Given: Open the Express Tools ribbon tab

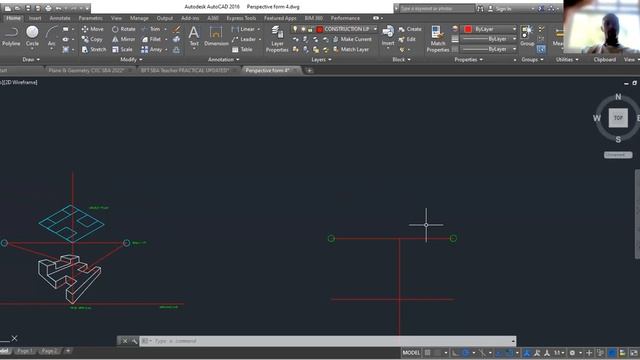Looking at the screenshot, I should (x=241, y=18).
